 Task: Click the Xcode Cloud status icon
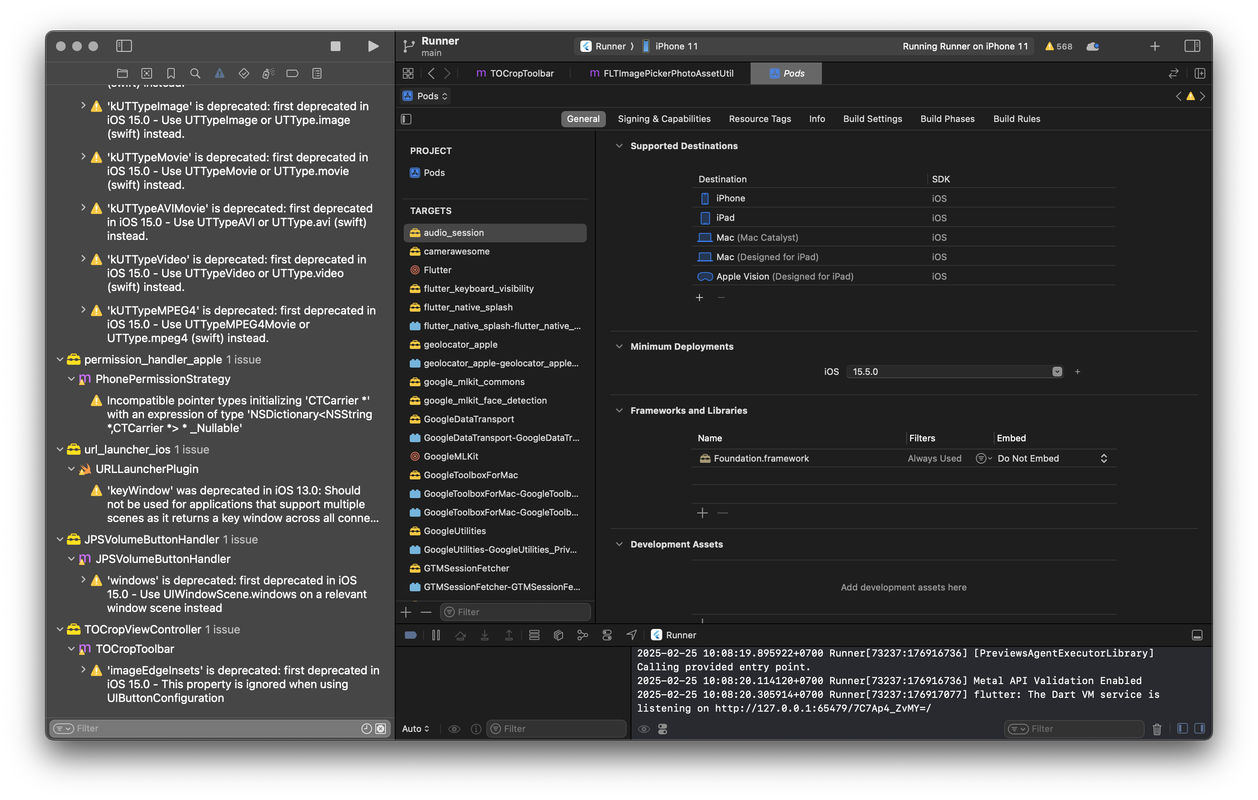tap(1093, 46)
